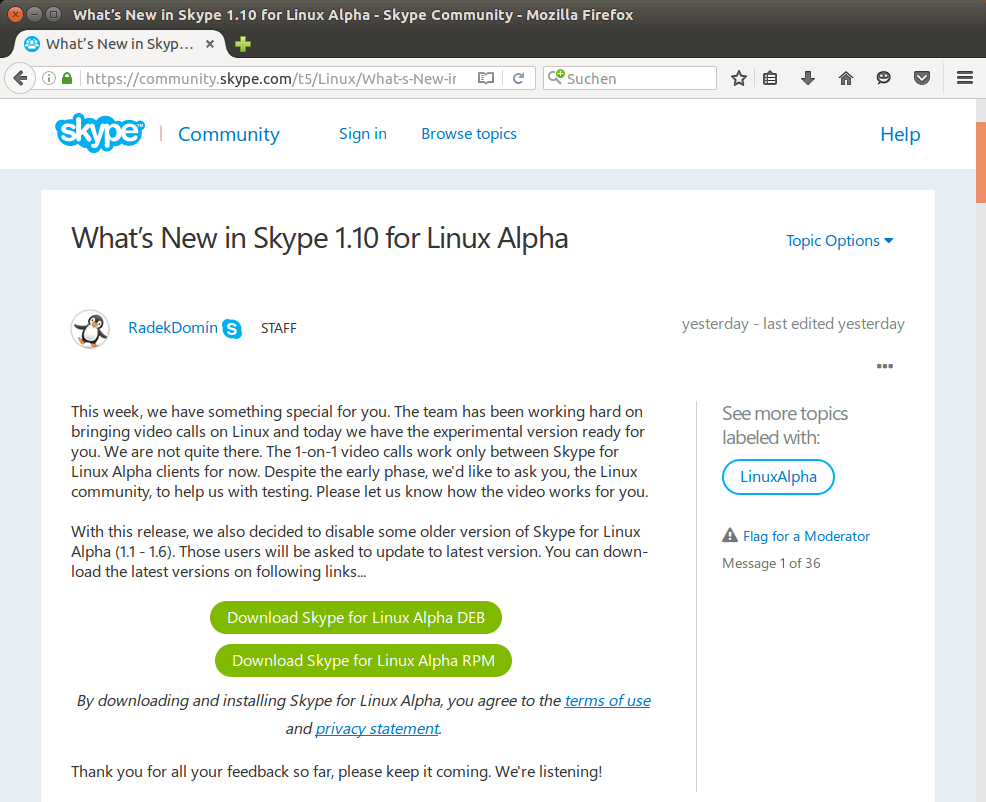Go to the Firefox home page icon
Image resolution: width=986 pixels, height=802 pixels.
coord(846,78)
